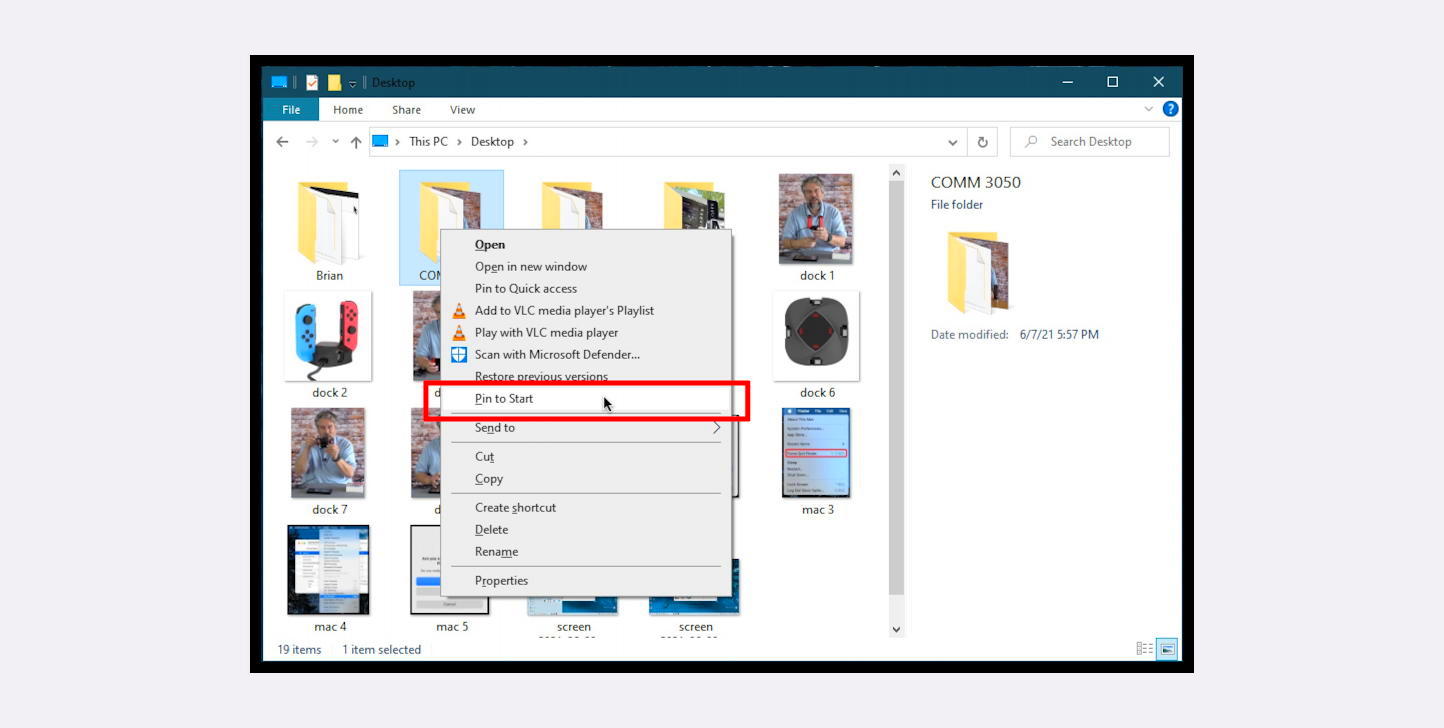Click the Help question mark button
The image size is (1444, 728).
[x=1170, y=109]
